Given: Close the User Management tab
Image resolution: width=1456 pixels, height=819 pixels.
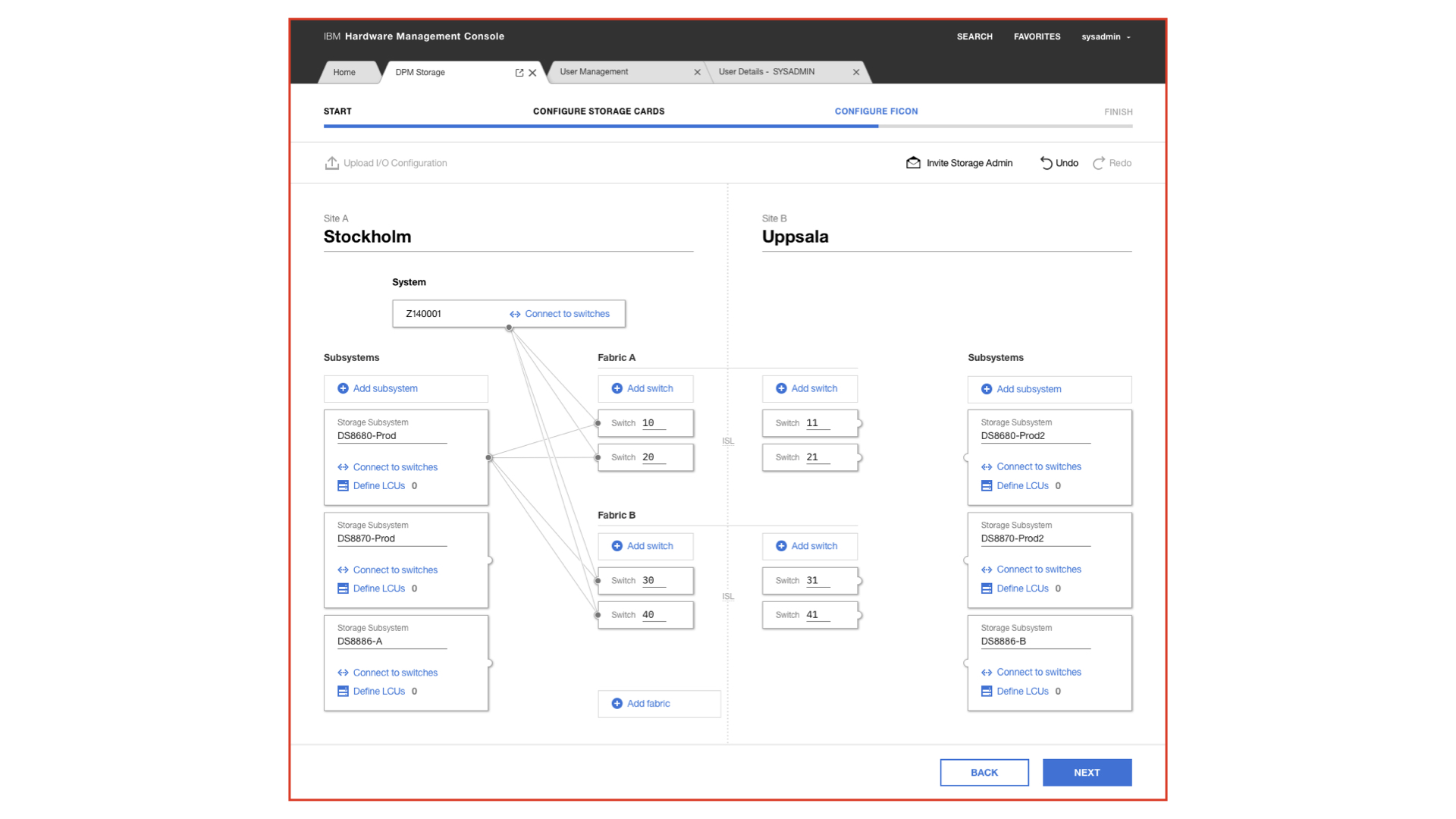Looking at the screenshot, I should click(x=697, y=72).
